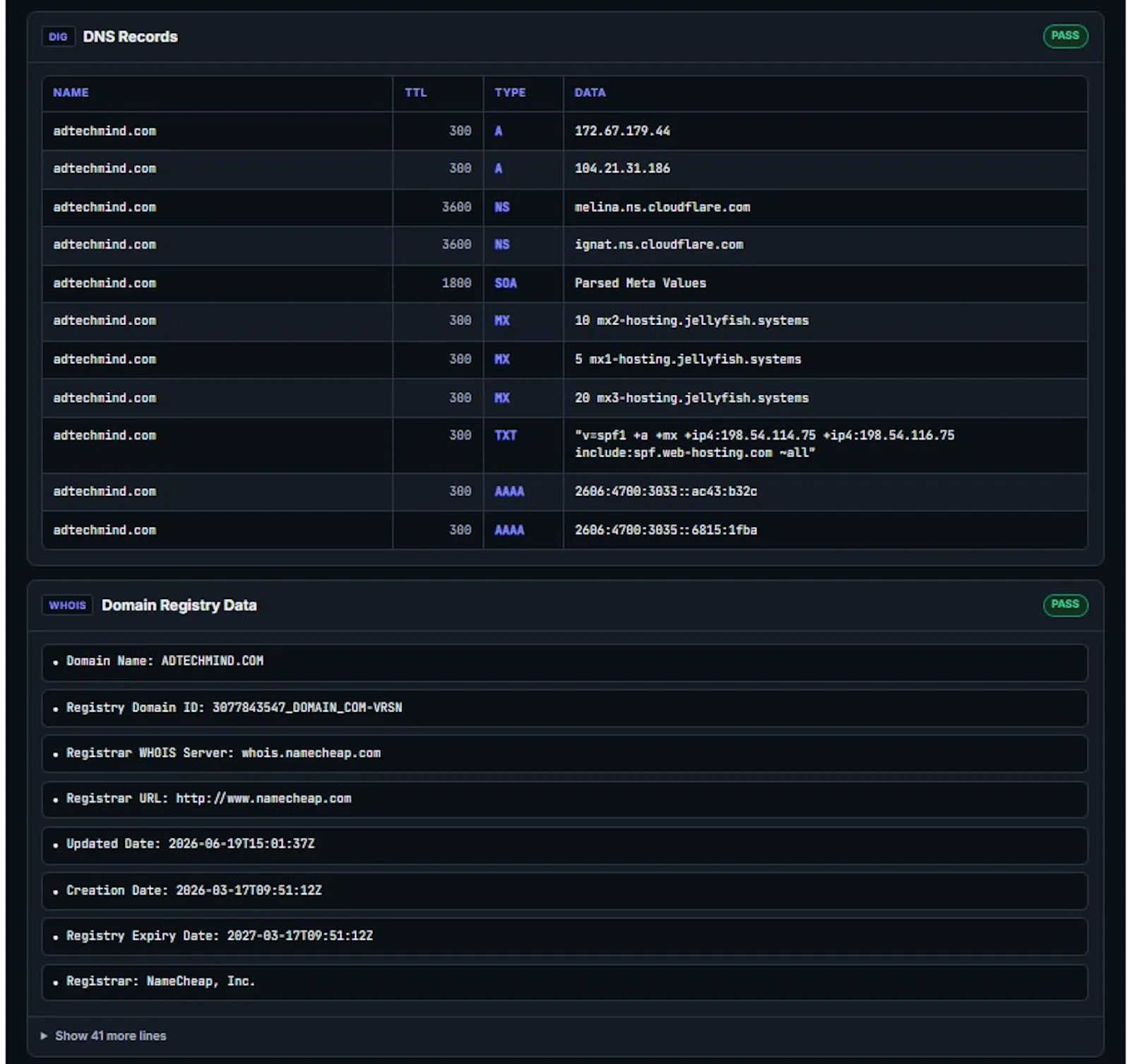Click the Registry Expiry Date line
The height and width of the screenshot is (1064, 1130).
[564, 936]
